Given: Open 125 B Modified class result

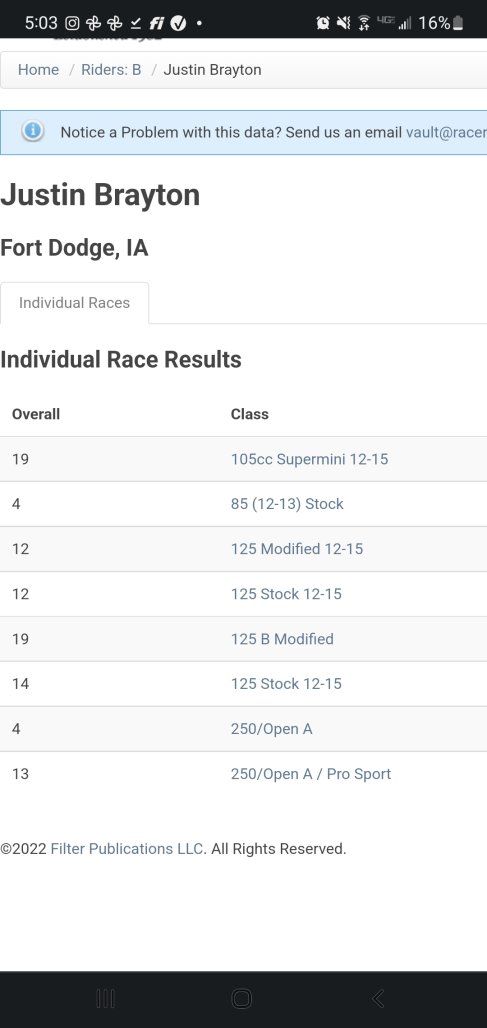Looking at the screenshot, I should (x=282, y=639).
